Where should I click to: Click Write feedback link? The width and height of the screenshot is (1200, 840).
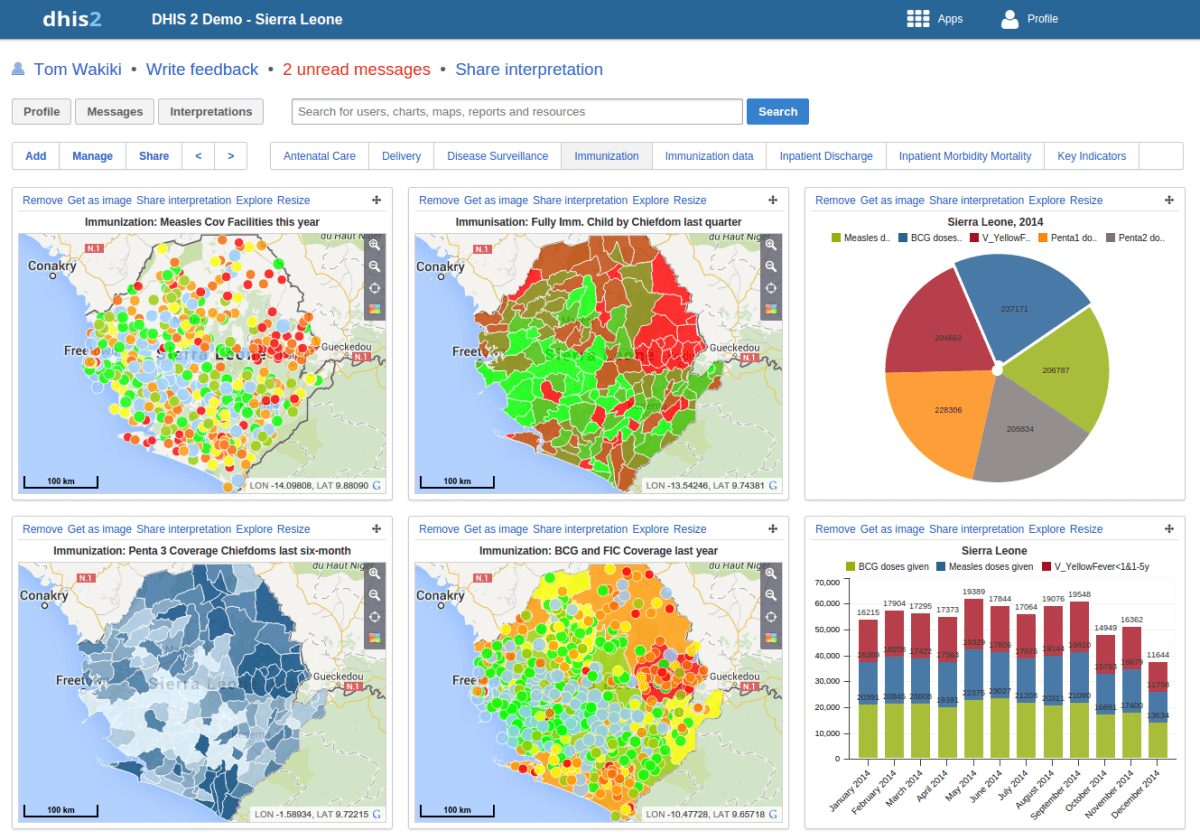[202, 69]
